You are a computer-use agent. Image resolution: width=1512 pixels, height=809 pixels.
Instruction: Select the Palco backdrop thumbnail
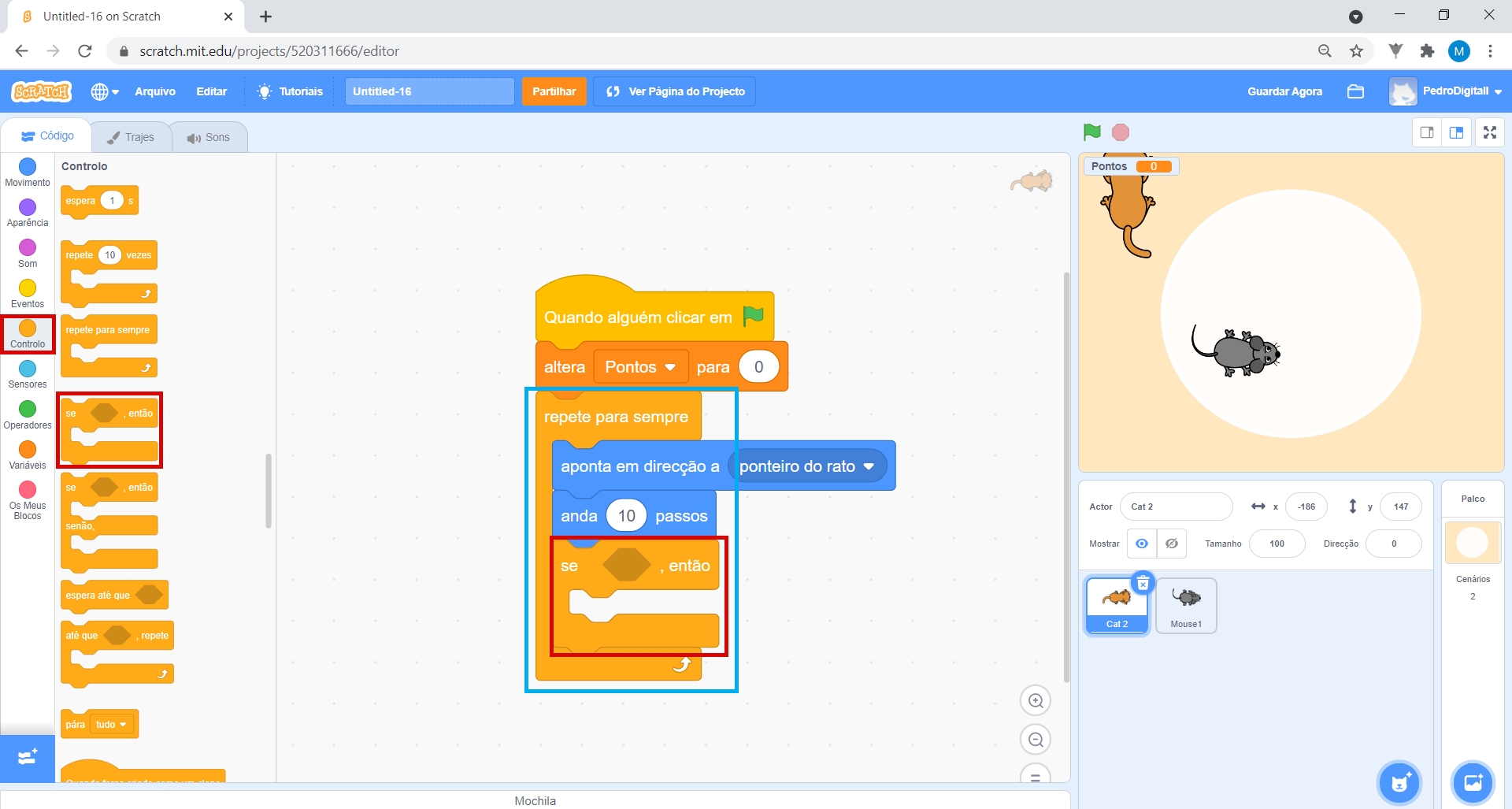click(x=1473, y=542)
